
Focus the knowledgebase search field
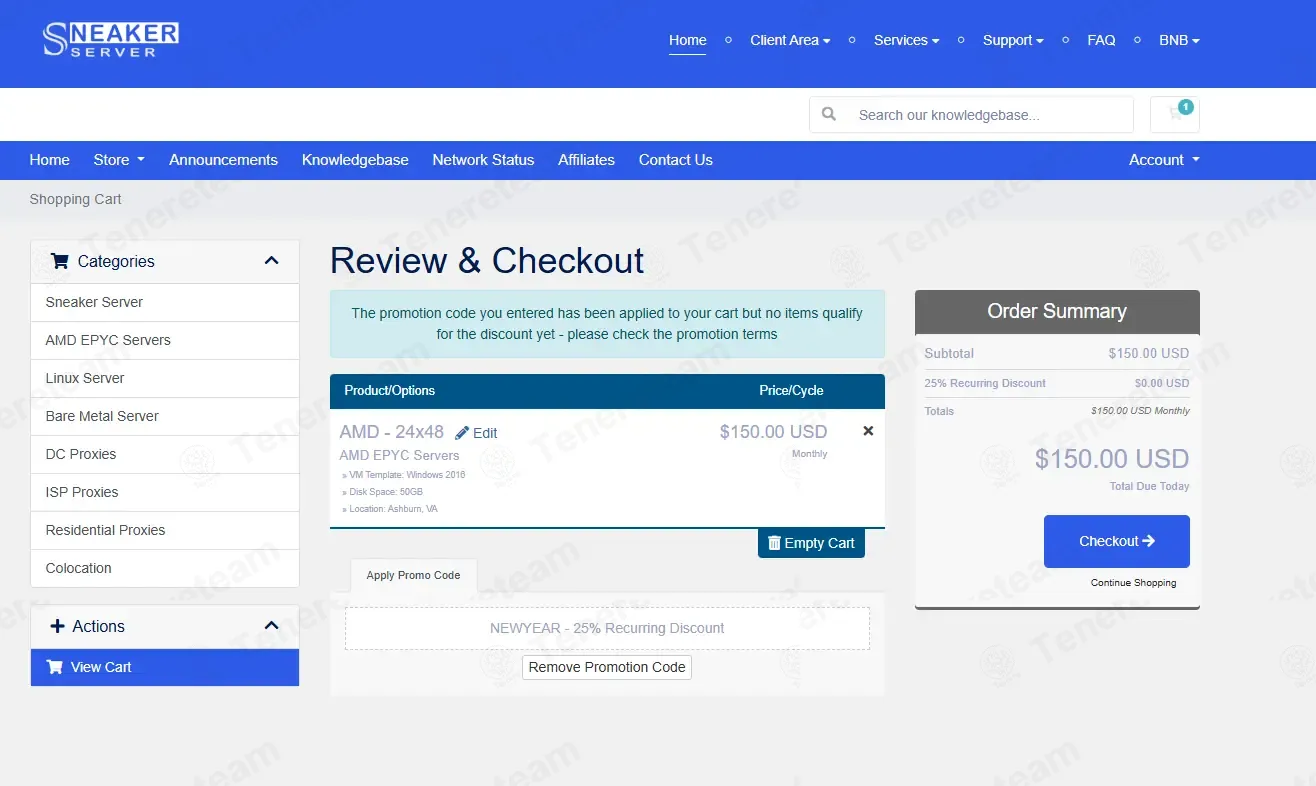pos(990,114)
